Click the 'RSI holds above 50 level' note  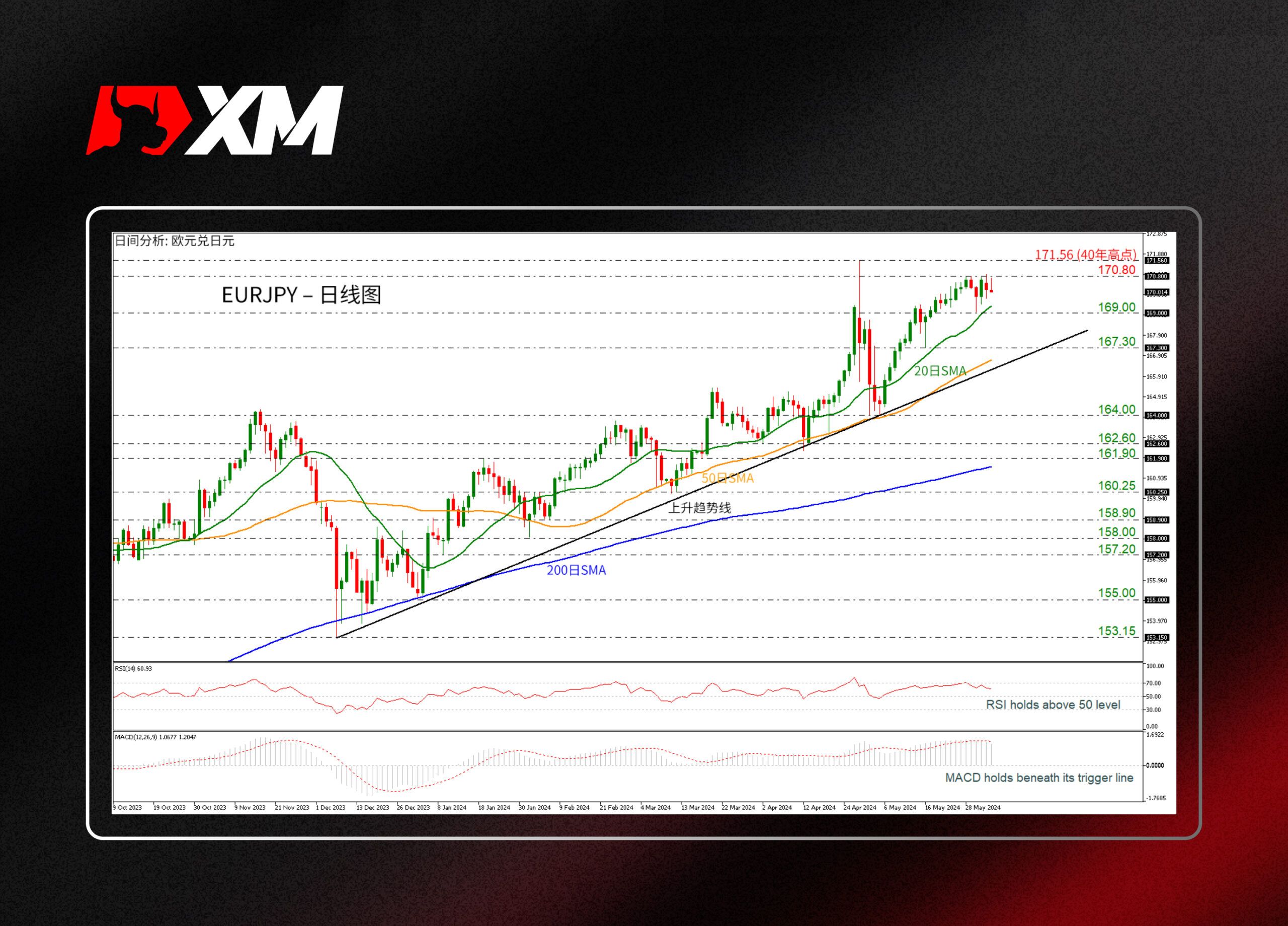1053,705
